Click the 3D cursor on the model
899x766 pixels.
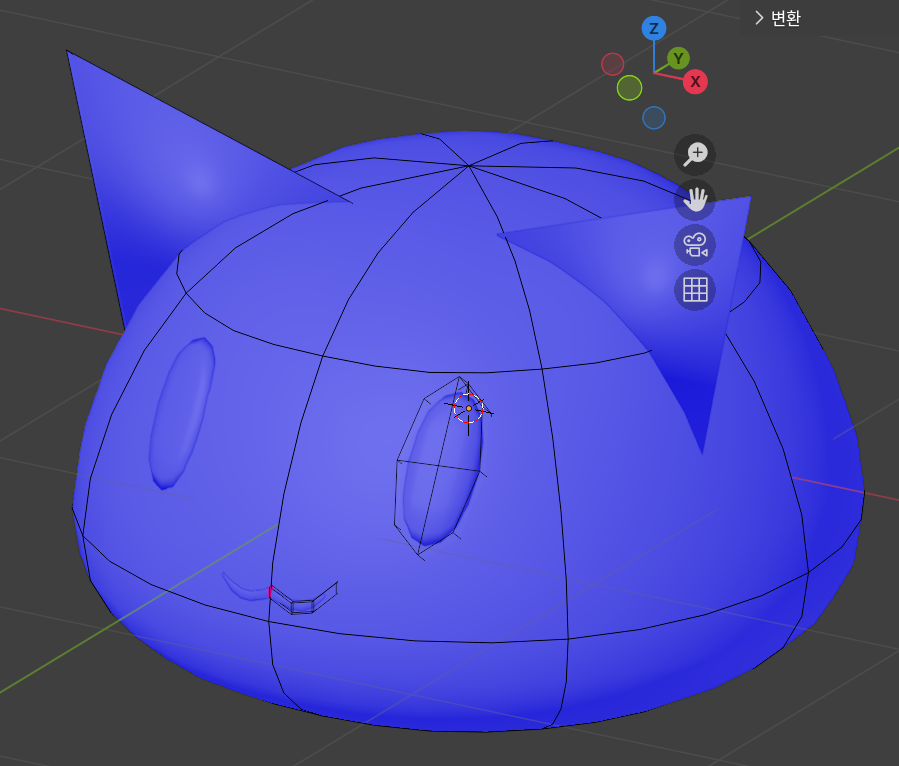tap(468, 408)
